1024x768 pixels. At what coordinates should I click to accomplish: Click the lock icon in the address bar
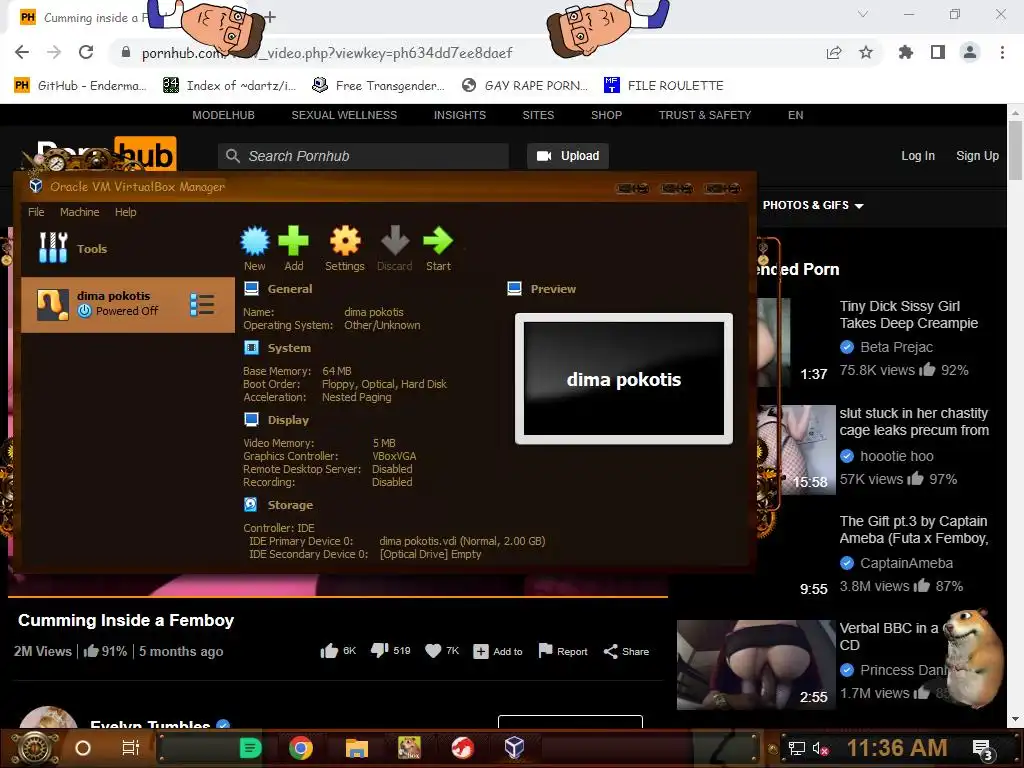[126, 52]
